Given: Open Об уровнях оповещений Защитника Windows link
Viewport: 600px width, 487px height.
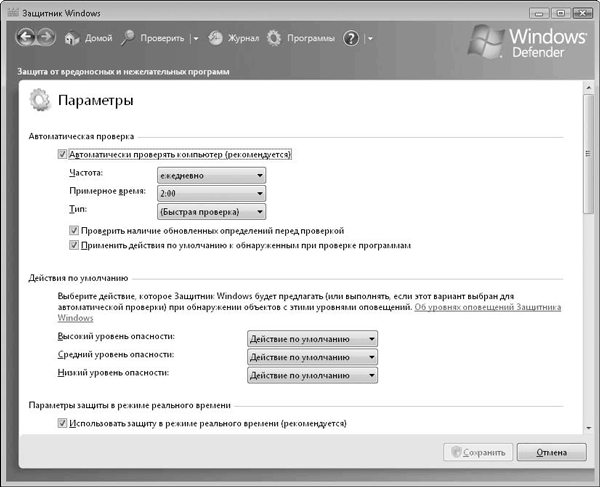Looking at the screenshot, I should point(487,307).
